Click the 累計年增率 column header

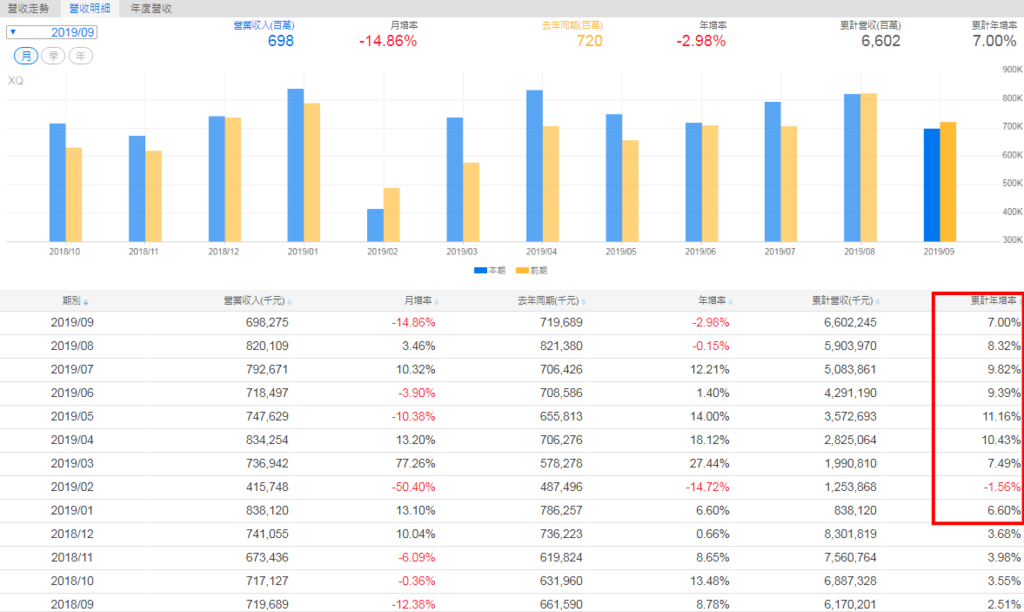click(x=993, y=301)
